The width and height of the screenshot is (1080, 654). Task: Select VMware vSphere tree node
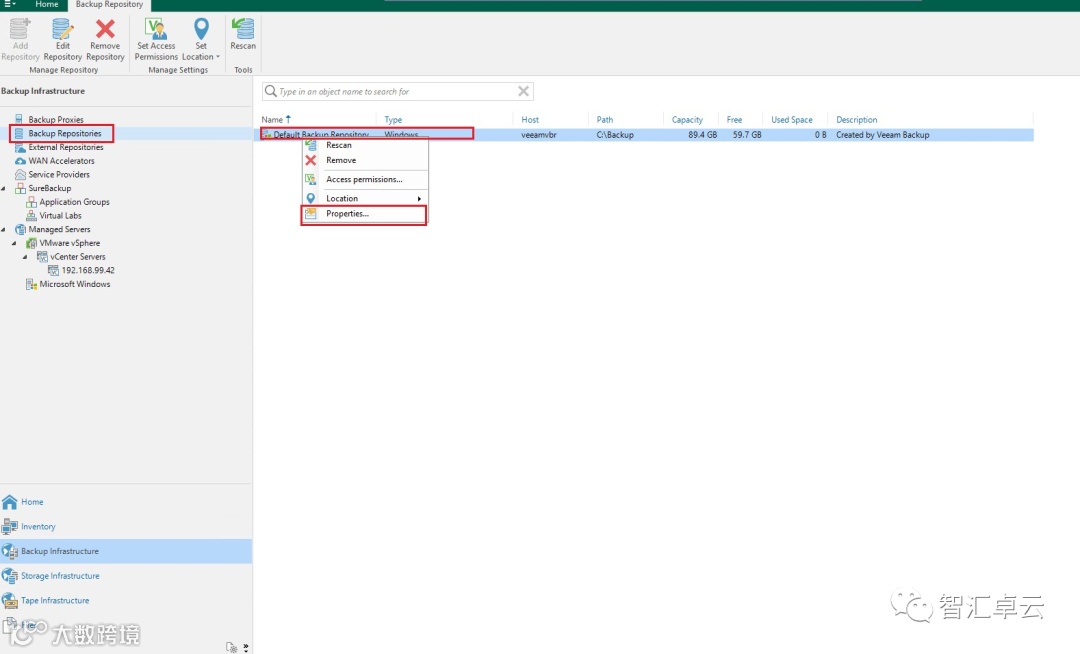(x=70, y=243)
